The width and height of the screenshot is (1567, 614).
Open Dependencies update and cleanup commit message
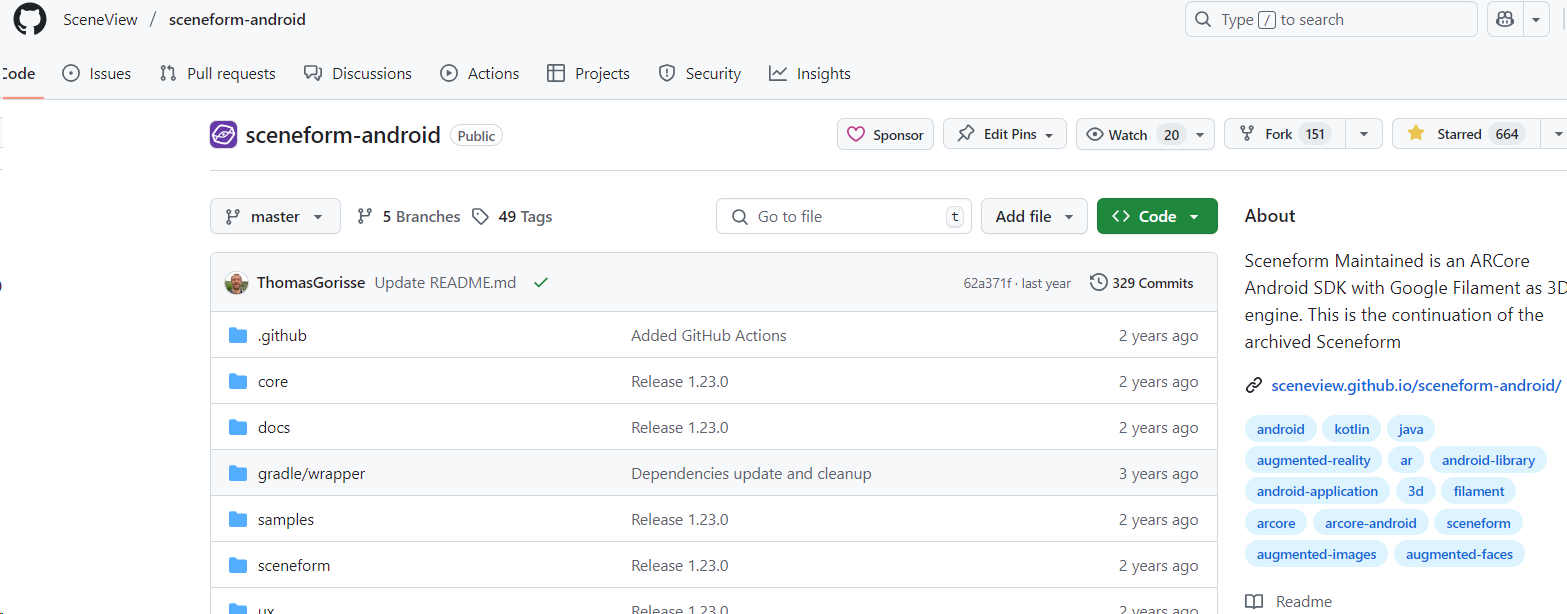[751, 474]
